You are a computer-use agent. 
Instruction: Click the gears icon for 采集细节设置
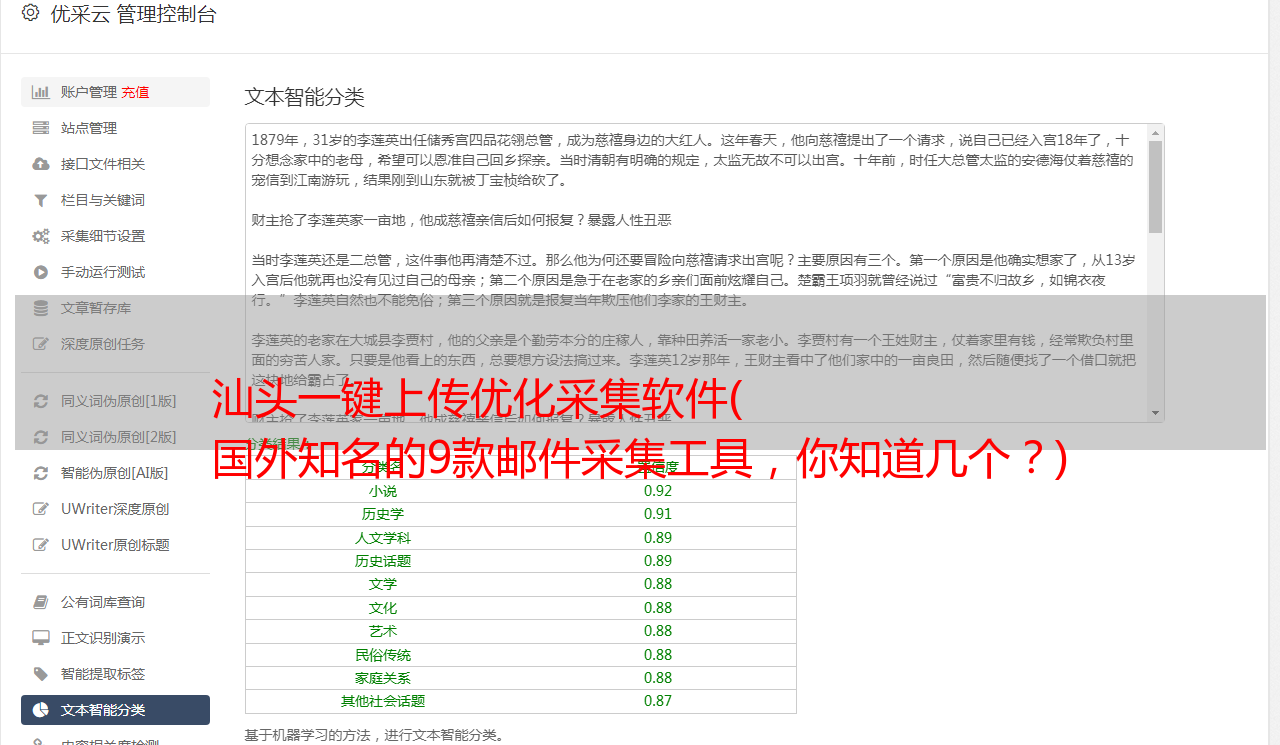41,236
